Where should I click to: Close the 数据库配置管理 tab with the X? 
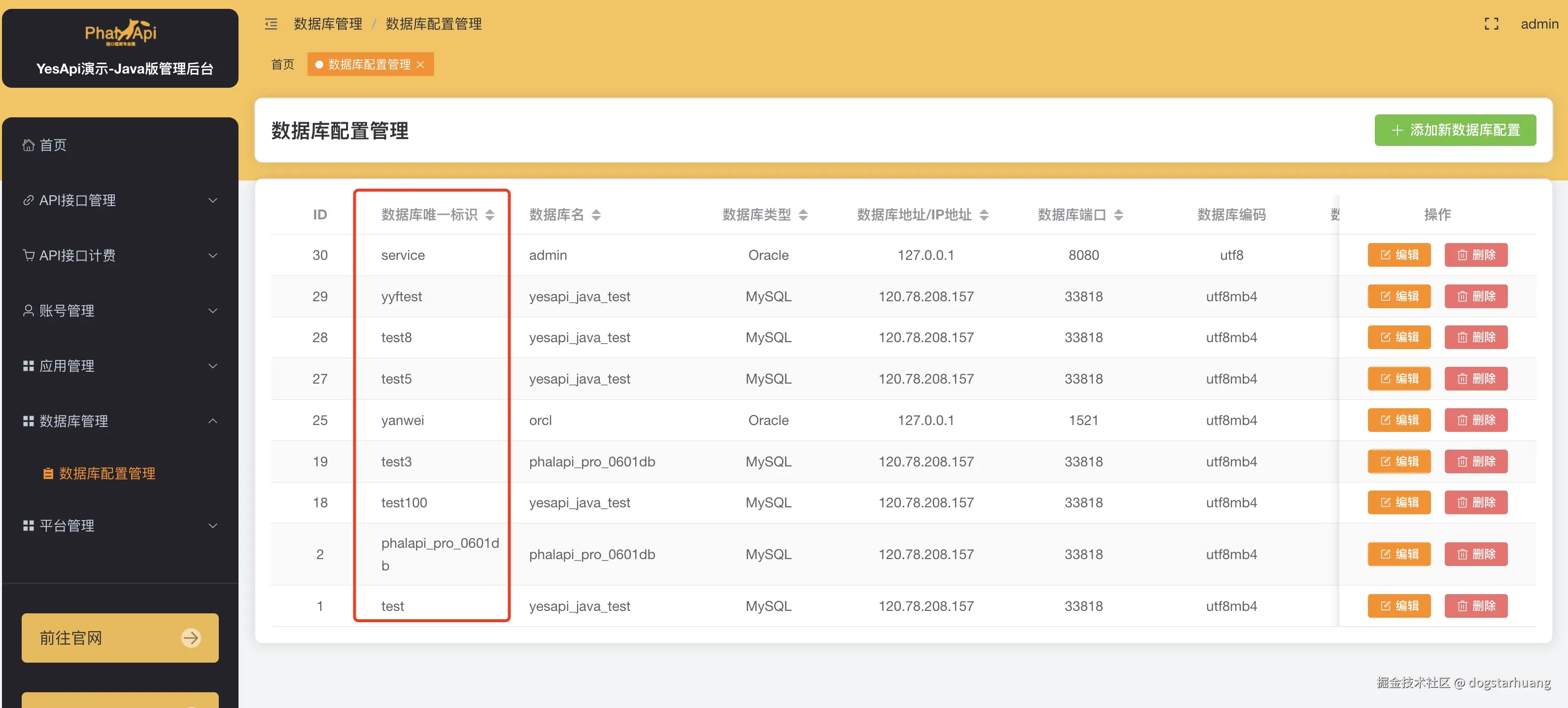(420, 65)
